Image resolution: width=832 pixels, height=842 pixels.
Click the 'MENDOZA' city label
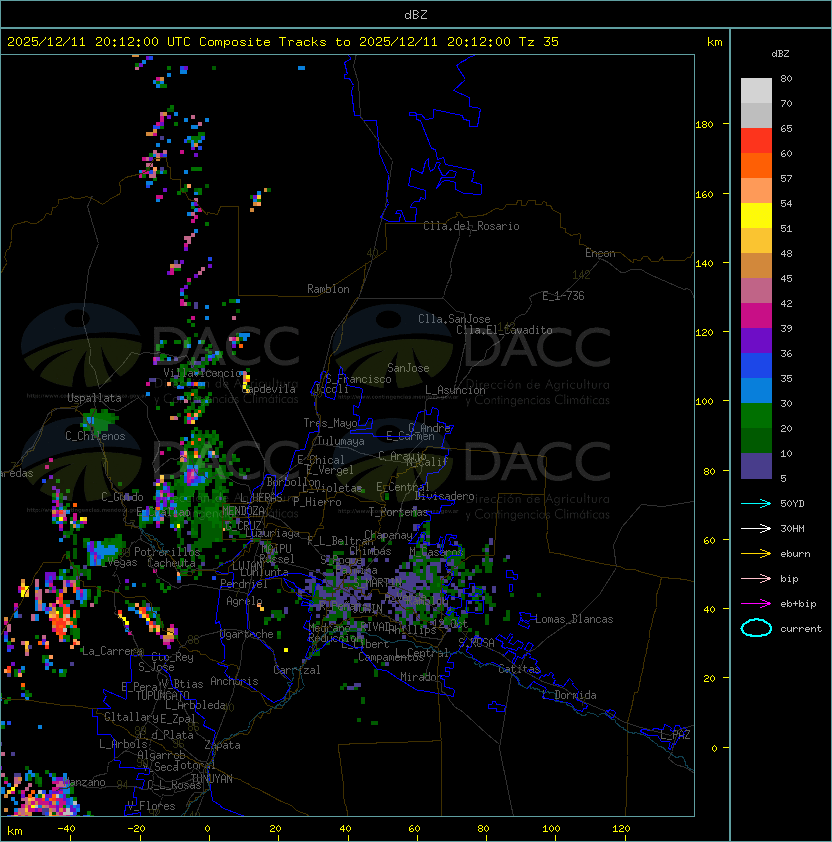coord(243,510)
